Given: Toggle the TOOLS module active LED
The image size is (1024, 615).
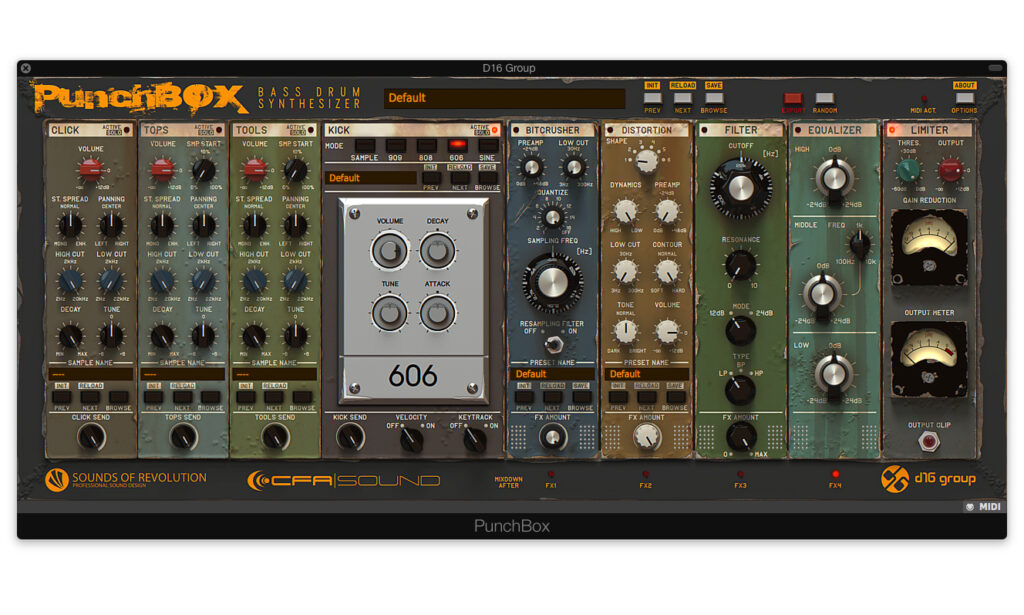Looking at the screenshot, I should tap(311, 131).
